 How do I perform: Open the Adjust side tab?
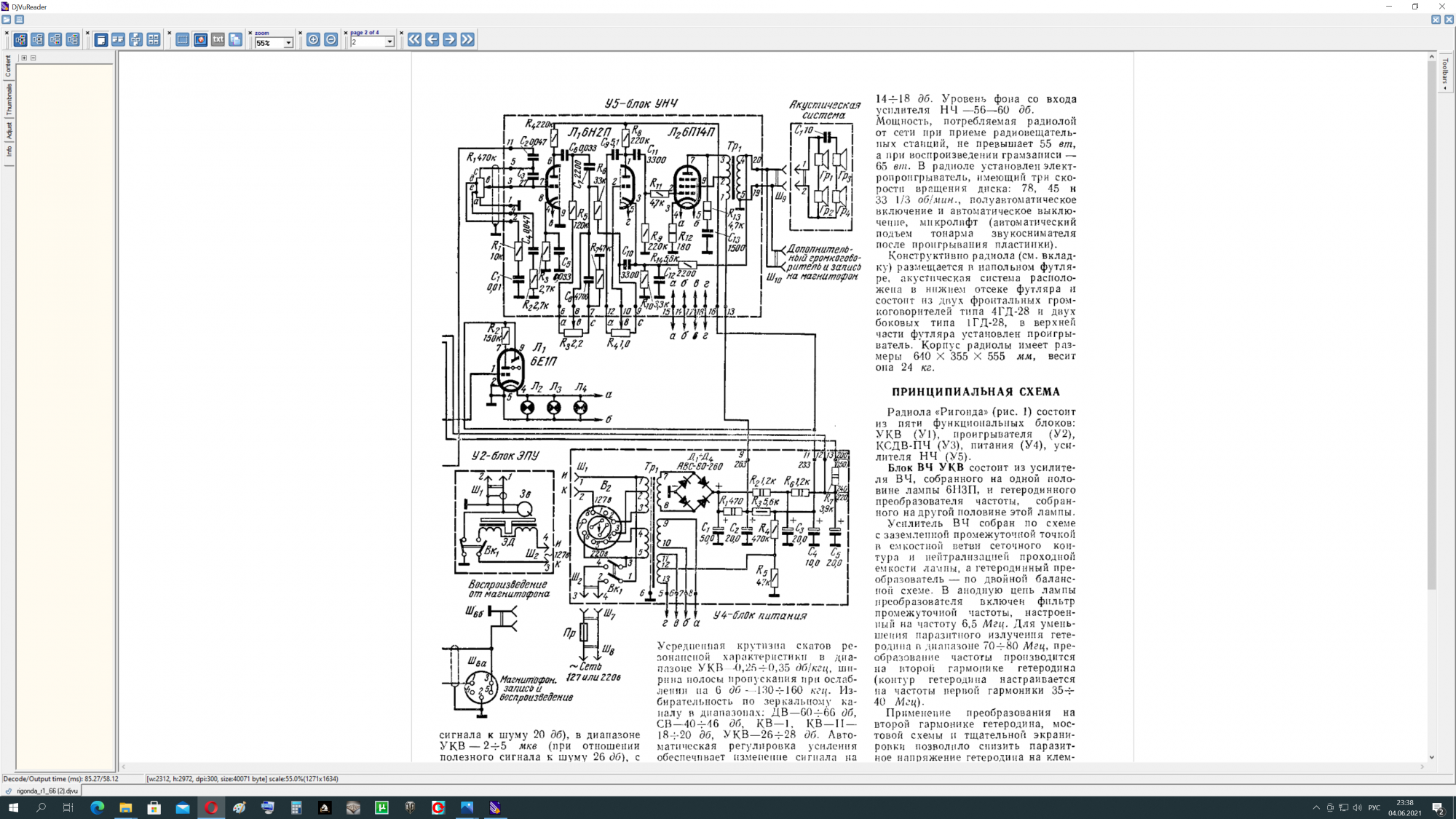9,130
